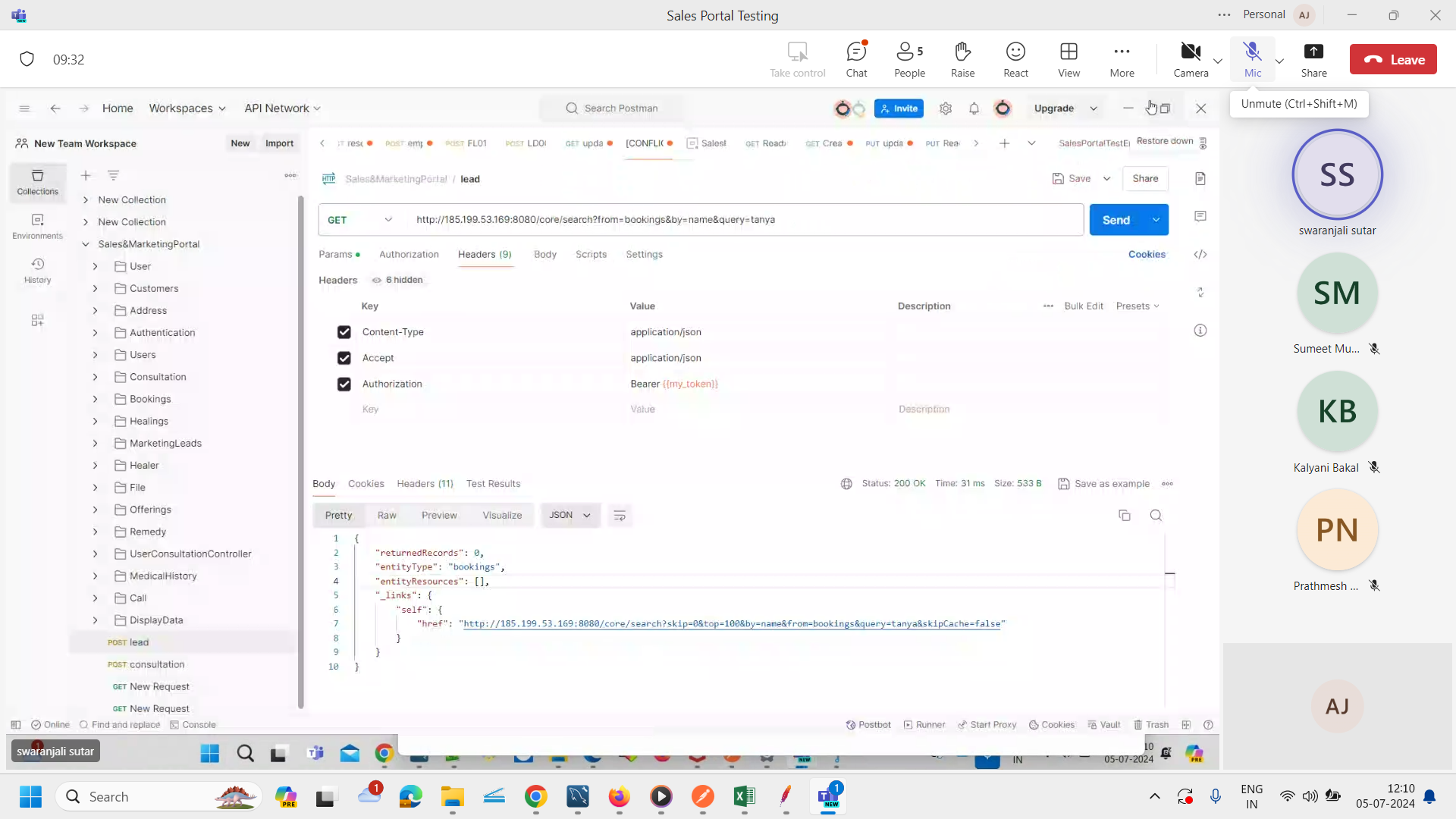Click the Postman settings gear icon
1456x819 pixels.
click(x=946, y=108)
